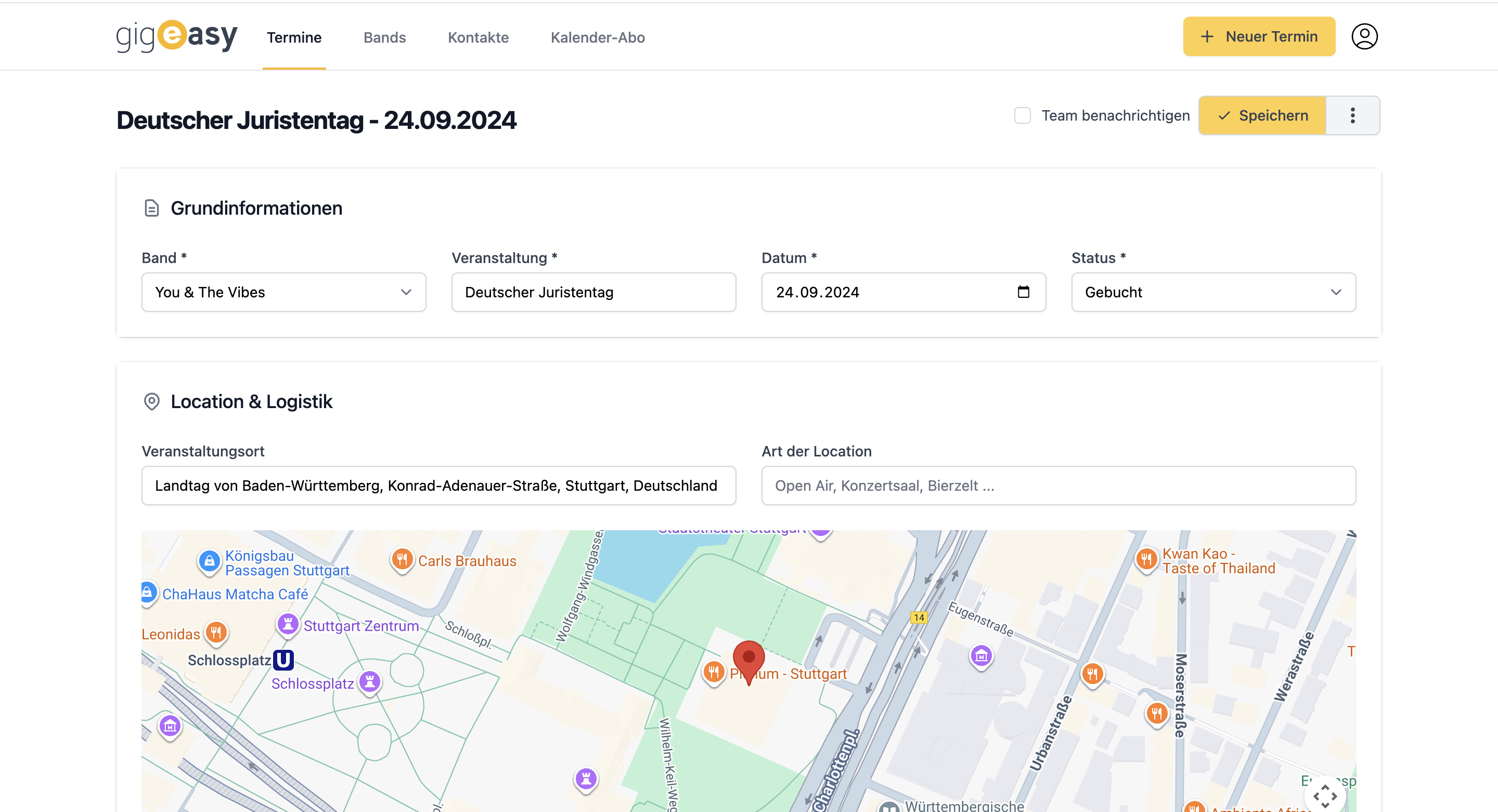This screenshot has height=812, width=1498.
Task: Click into the Art der Location field
Action: point(1058,486)
